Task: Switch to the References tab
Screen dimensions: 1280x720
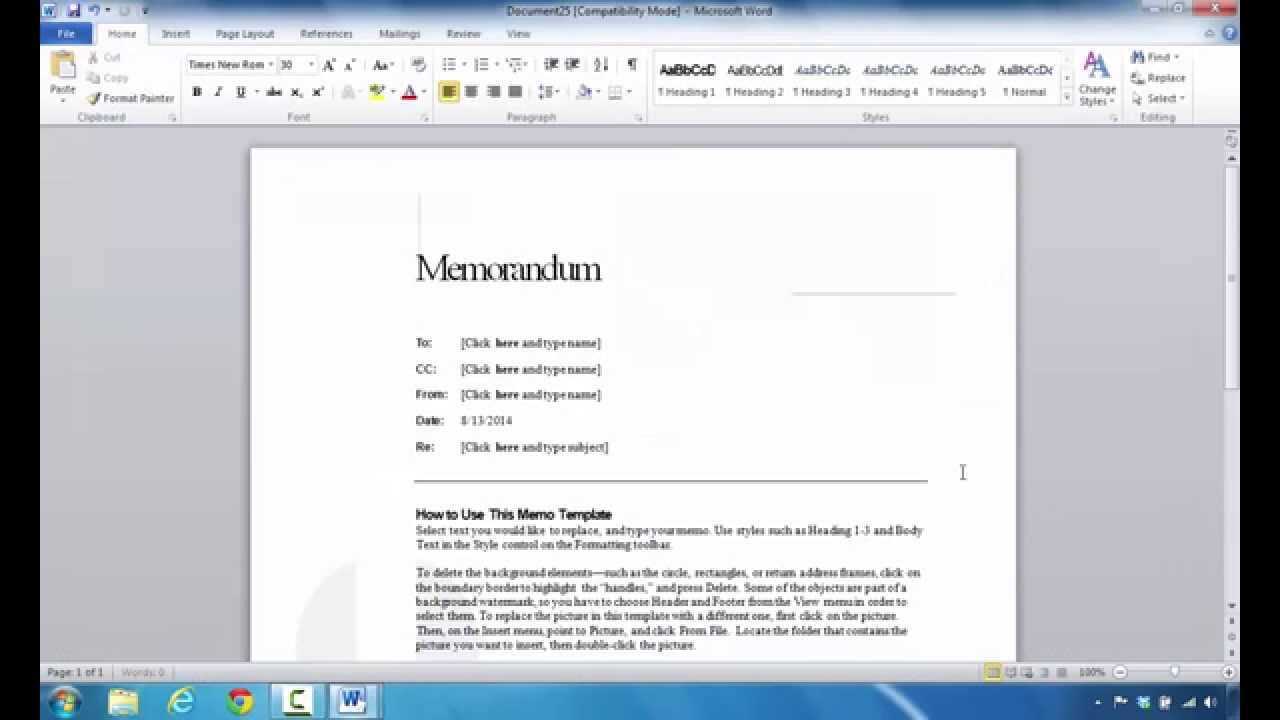Action: point(326,34)
